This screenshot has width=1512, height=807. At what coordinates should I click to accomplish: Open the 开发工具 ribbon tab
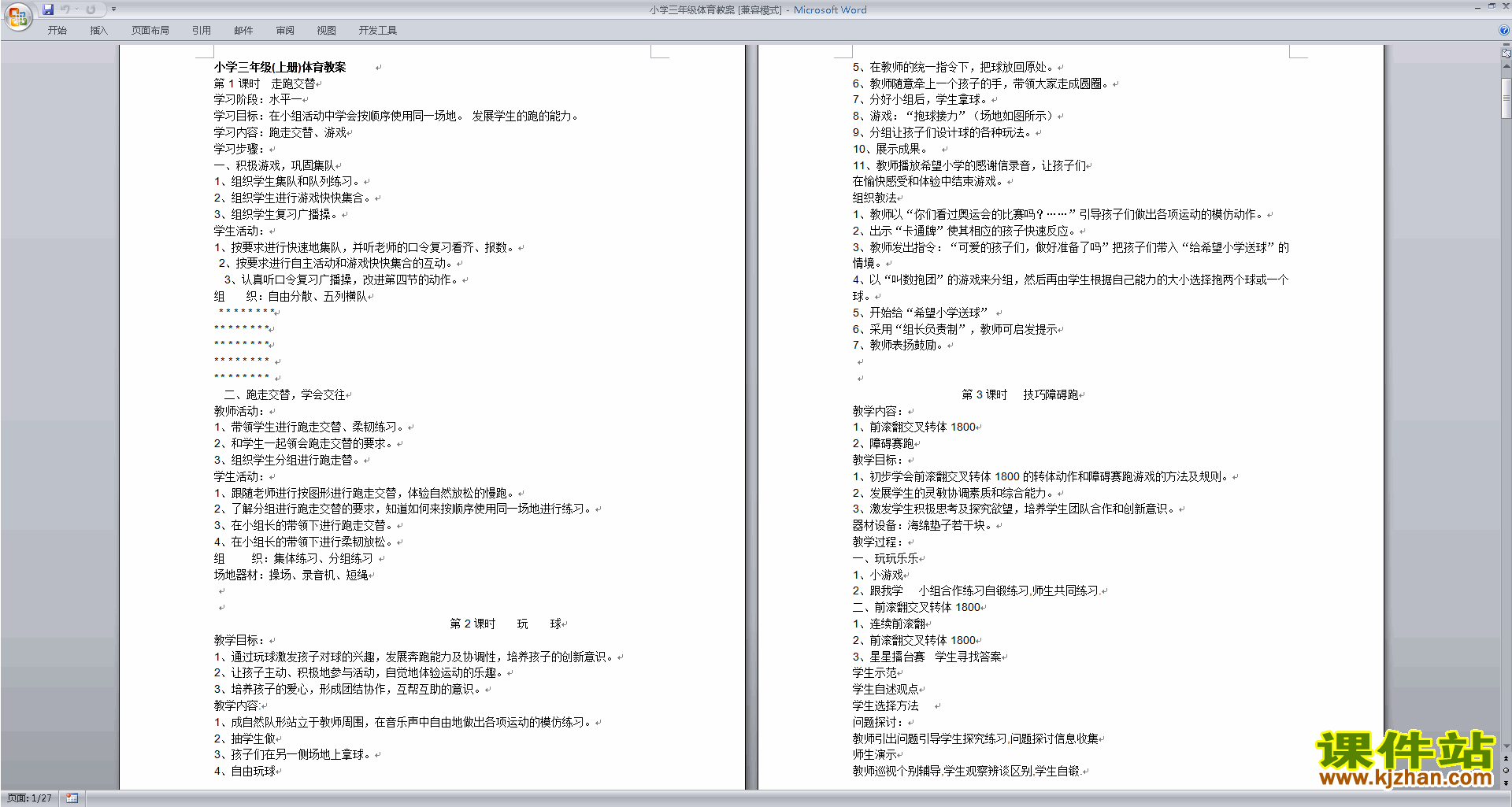point(378,31)
